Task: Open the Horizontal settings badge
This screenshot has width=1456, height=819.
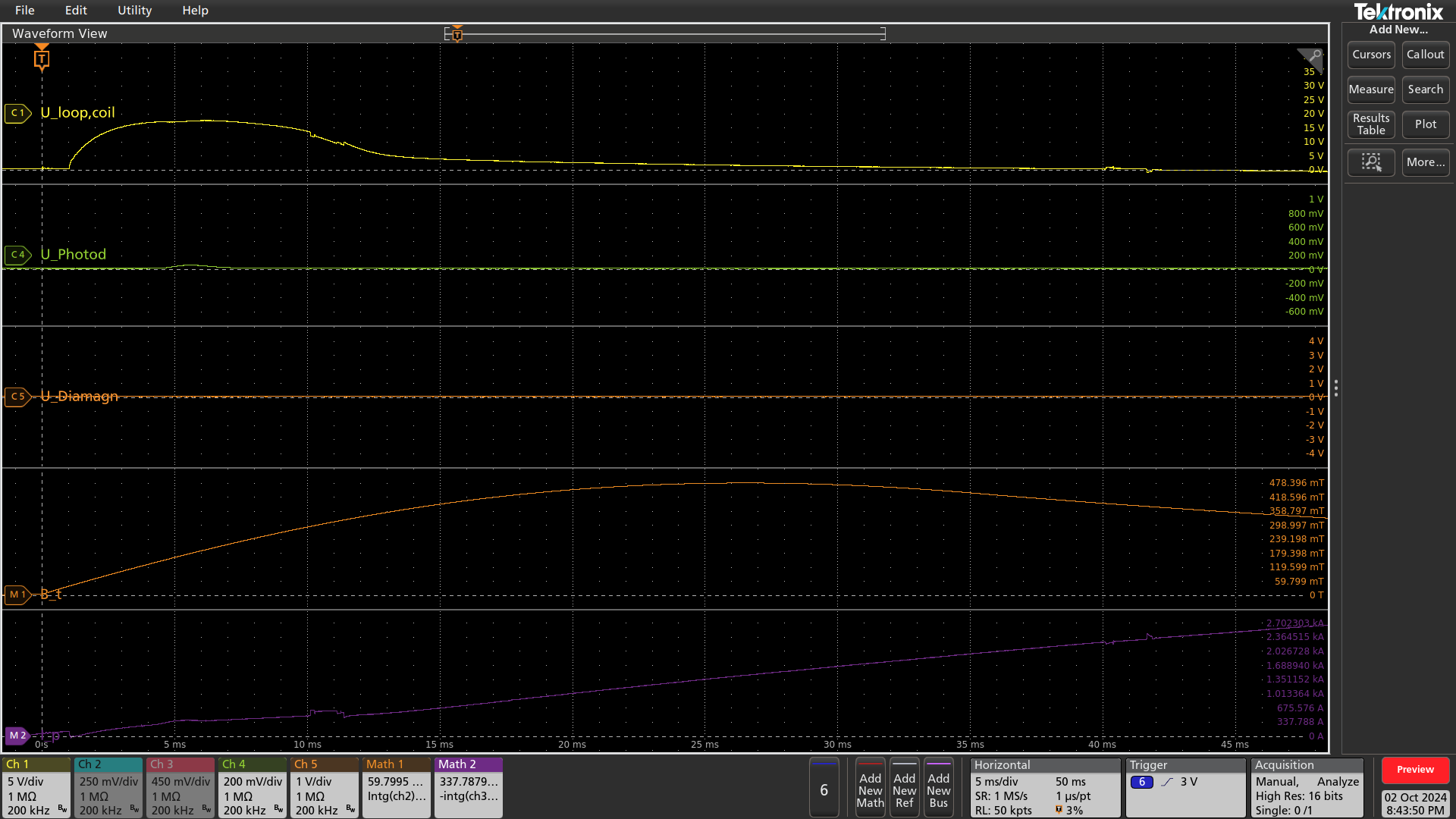Action: click(1044, 787)
